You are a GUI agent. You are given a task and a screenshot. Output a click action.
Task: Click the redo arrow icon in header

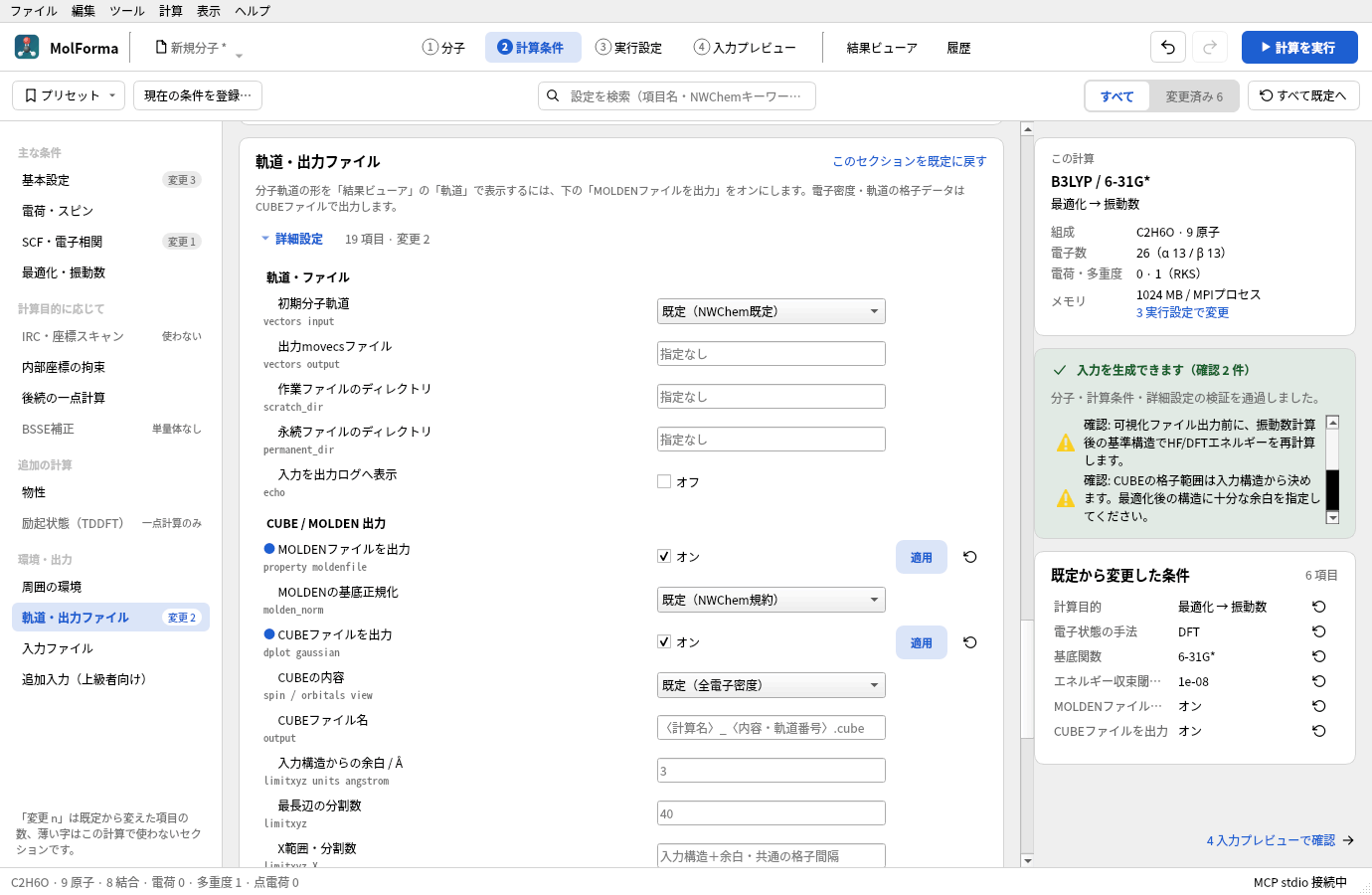1210,47
